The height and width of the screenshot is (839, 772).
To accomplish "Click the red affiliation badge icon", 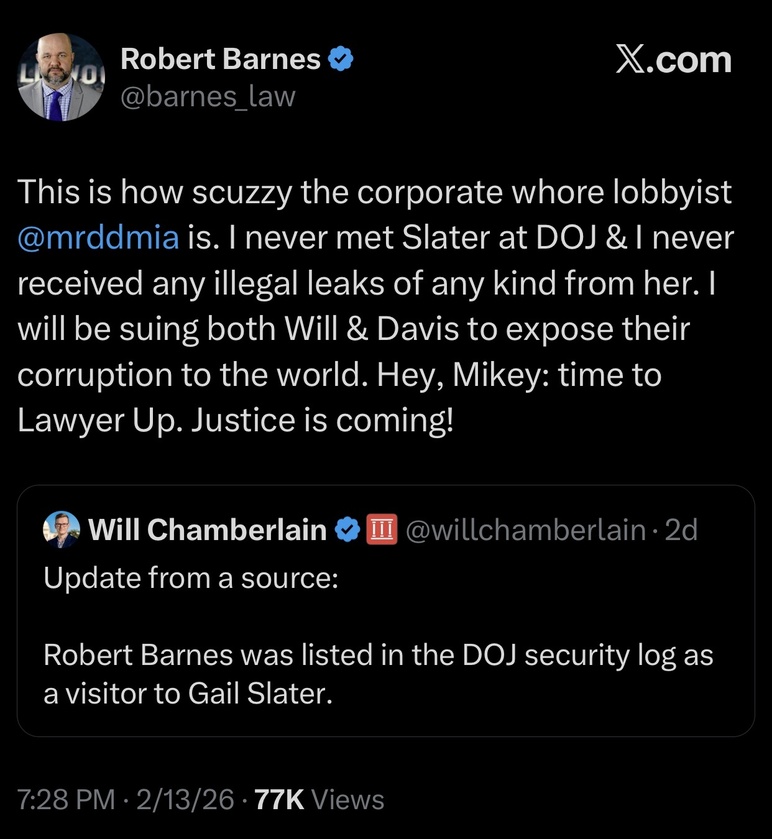I will [384, 530].
